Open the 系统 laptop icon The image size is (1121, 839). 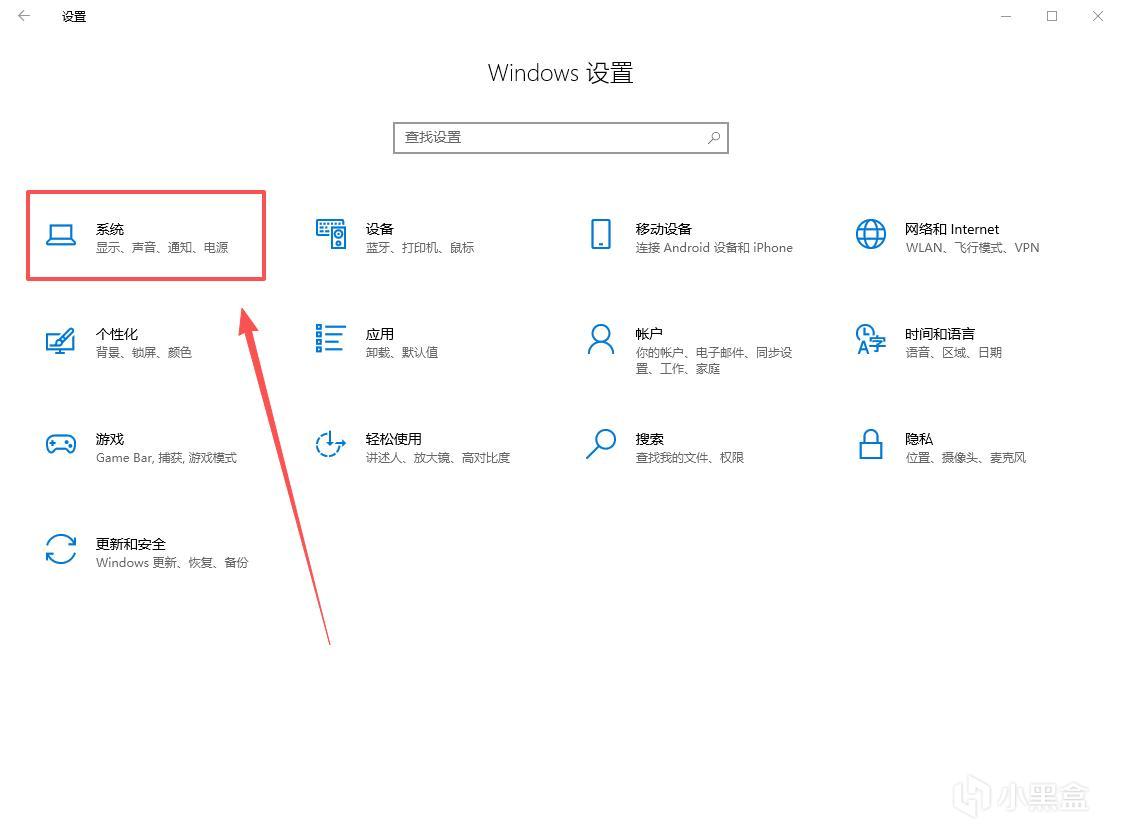coord(61,234)
